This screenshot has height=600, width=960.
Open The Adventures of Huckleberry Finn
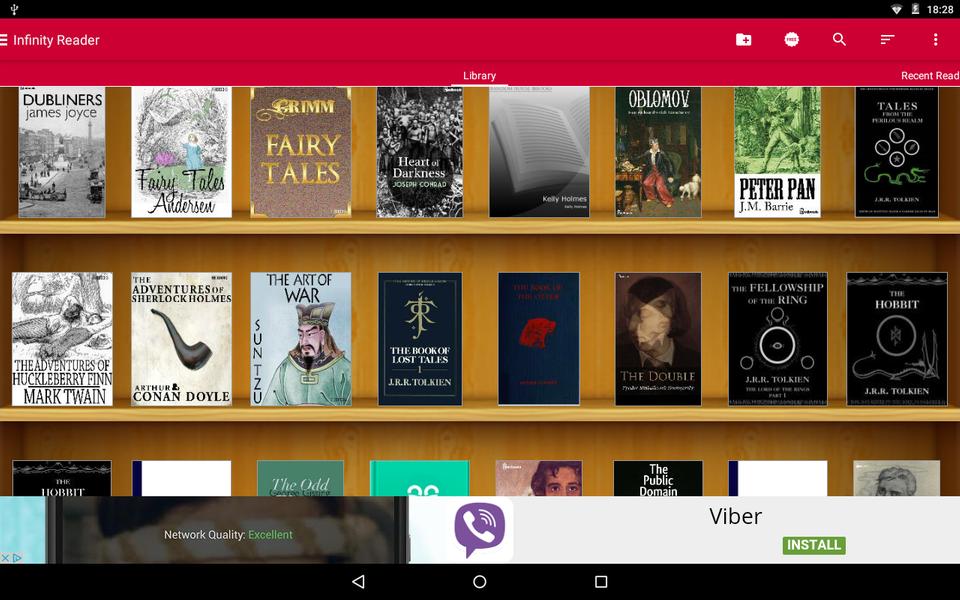[x=62, y=339]
